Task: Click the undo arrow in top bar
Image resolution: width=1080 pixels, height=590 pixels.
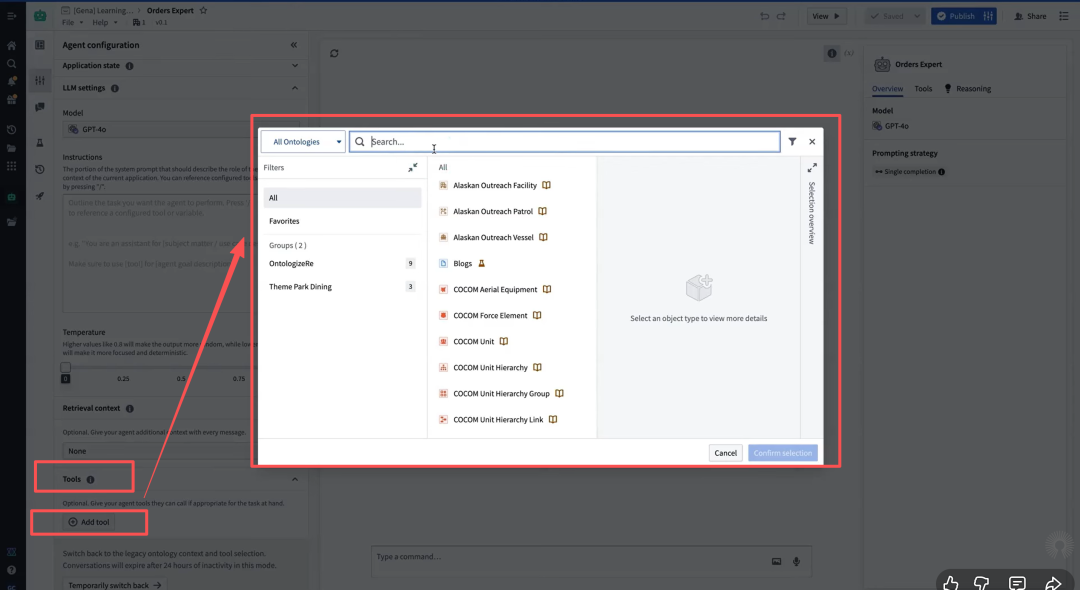Action: coord(765,17)
